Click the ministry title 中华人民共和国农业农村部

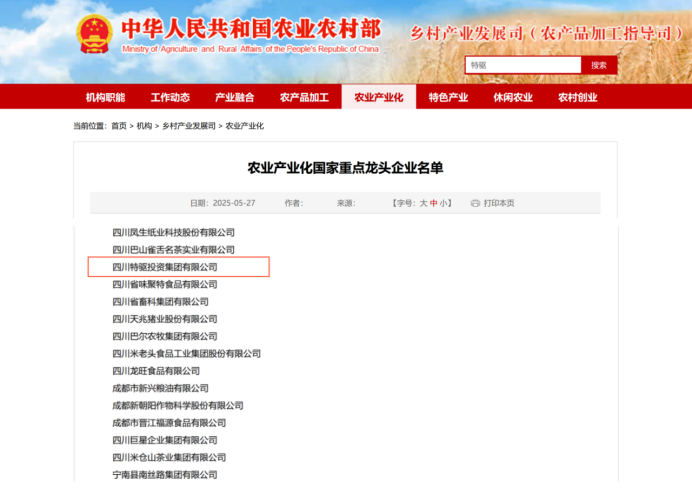point(251,29)
